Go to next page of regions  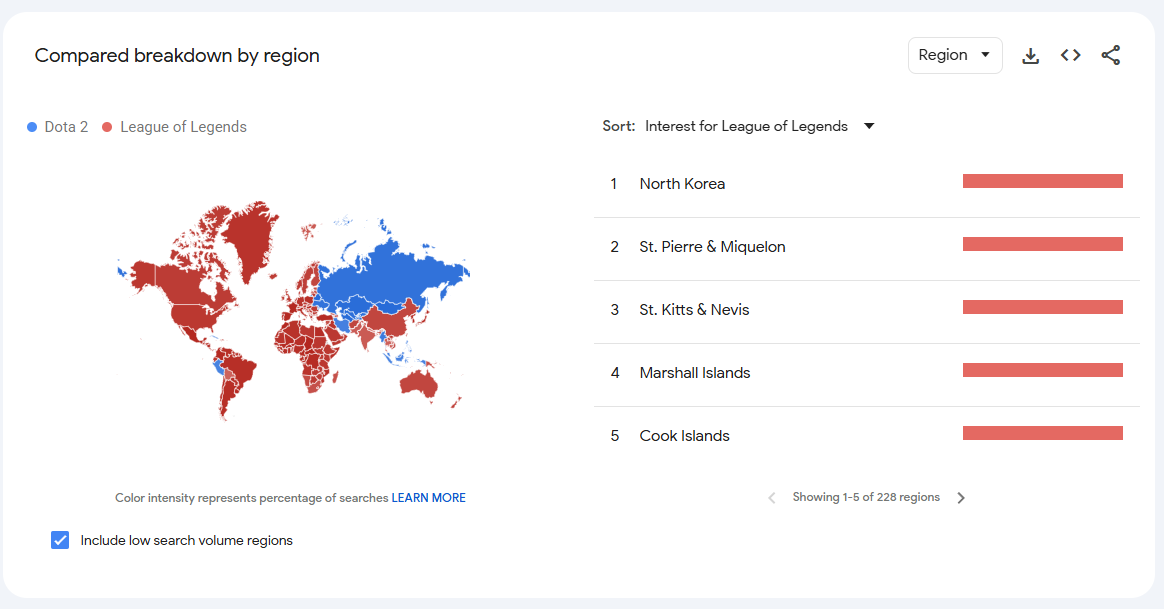[961, 498]
